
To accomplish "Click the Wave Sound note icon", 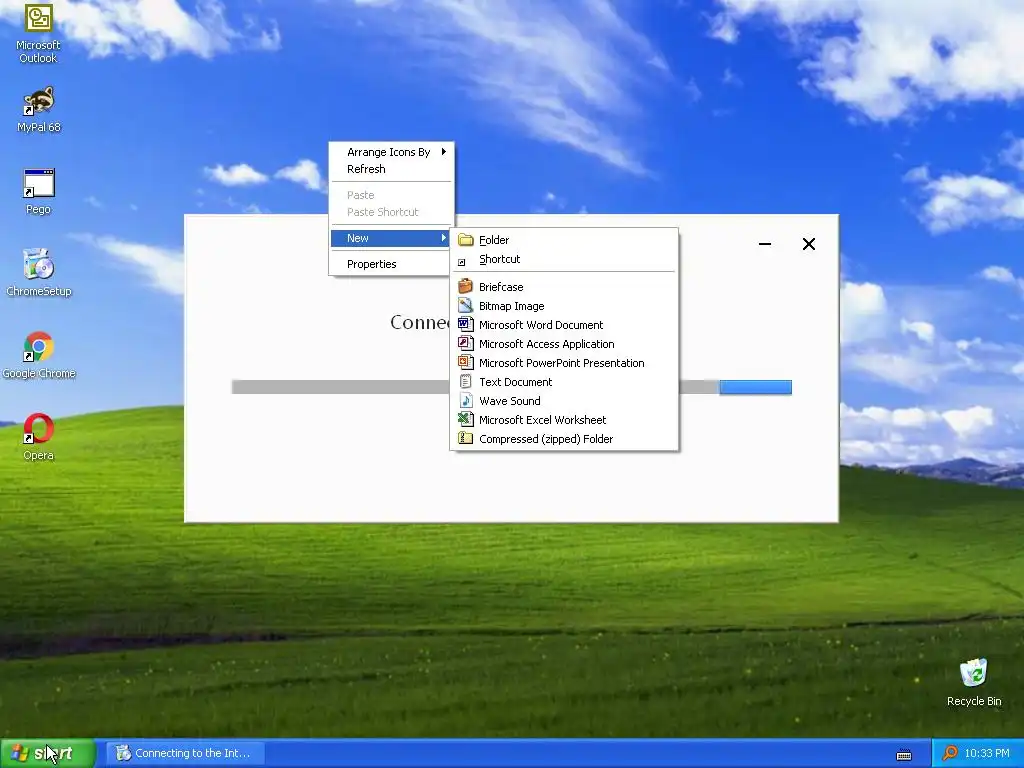I will [465, 400].
